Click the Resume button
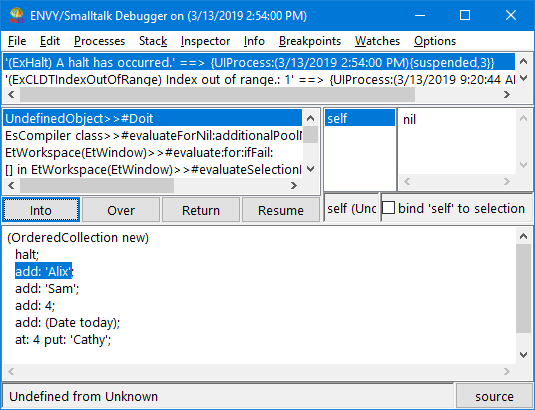The image size is (535, 410). point(280,210)
